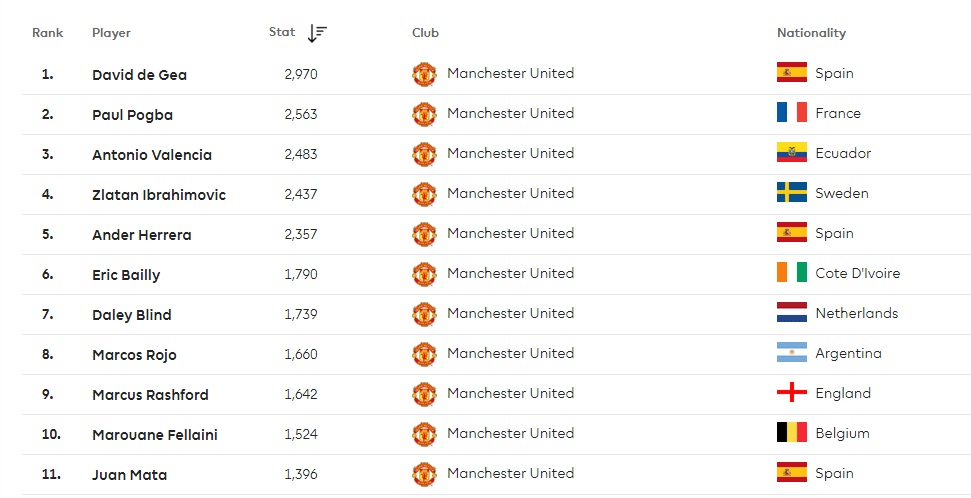Open Marouane Fellaini's player page
The image size is (971, 498).
[154, 435]
